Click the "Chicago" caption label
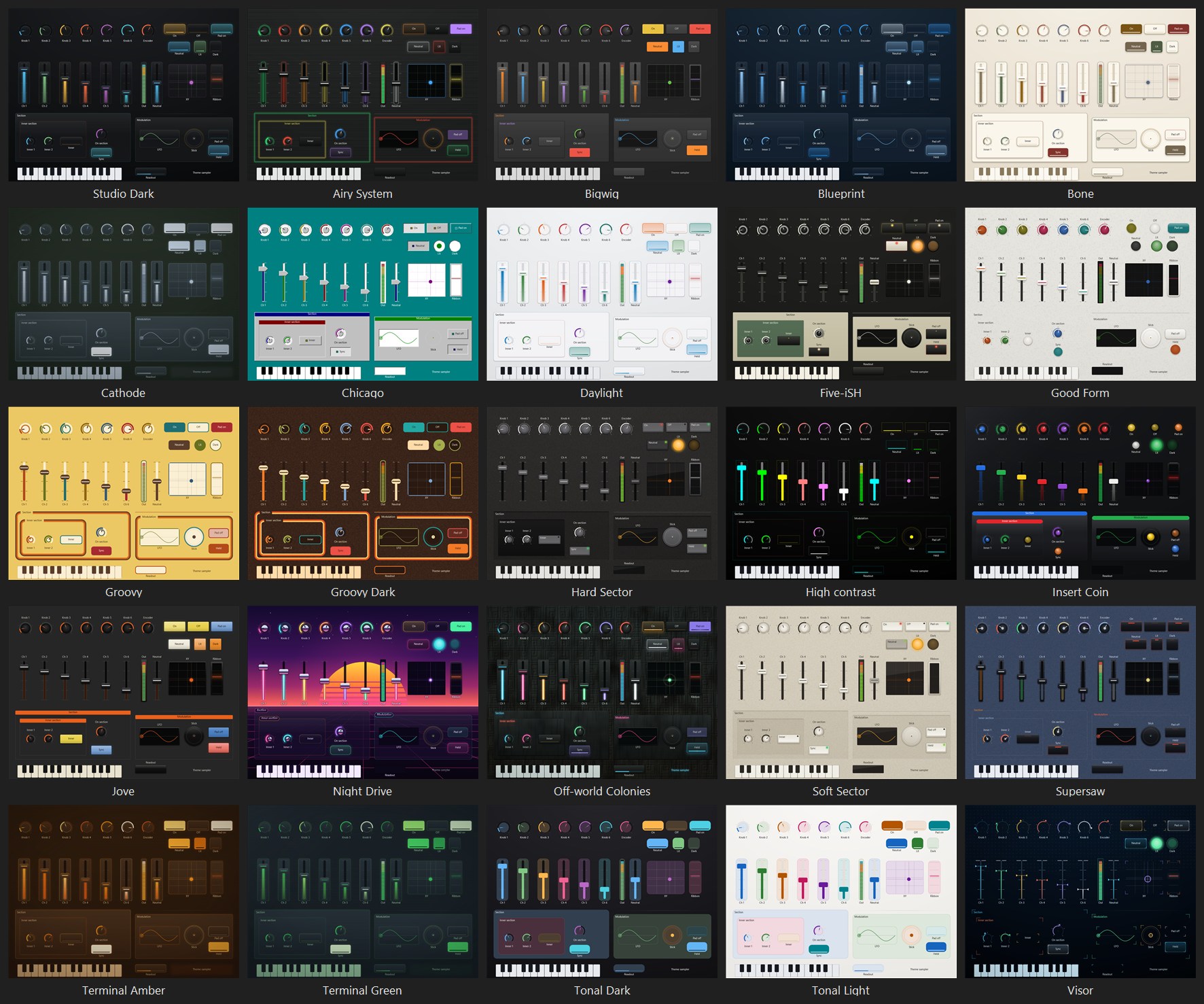 (363, 393)
